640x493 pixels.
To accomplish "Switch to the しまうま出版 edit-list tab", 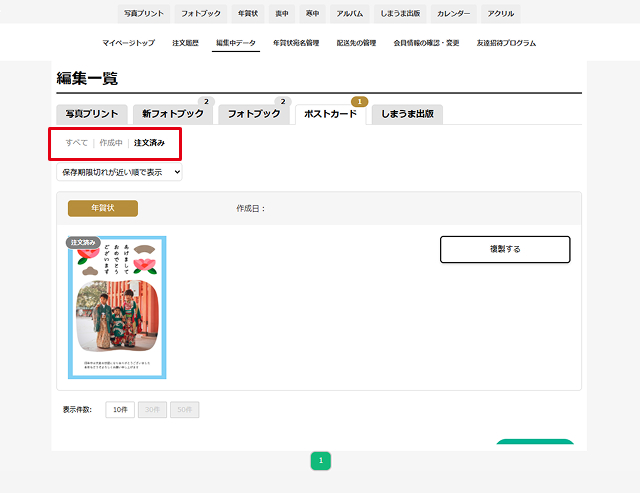I will pos(407,114).
